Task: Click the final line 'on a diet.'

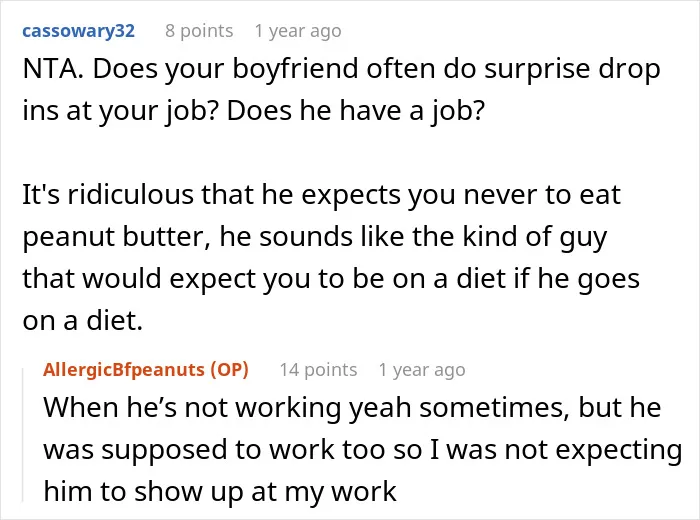Action: [83, 320]
